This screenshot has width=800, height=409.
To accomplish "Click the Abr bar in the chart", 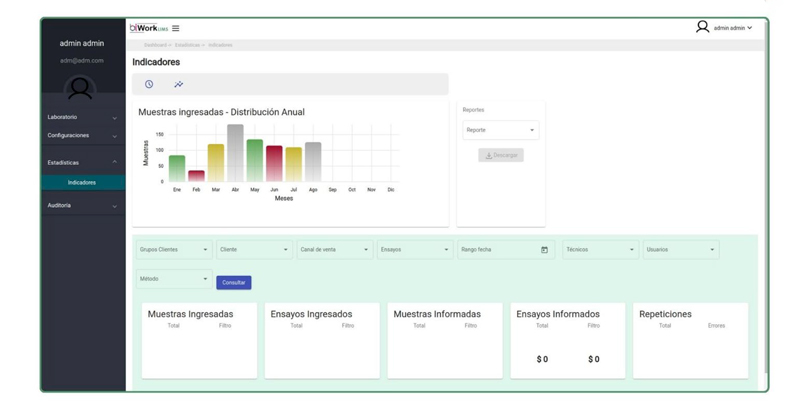I will [x=235, y=153].
